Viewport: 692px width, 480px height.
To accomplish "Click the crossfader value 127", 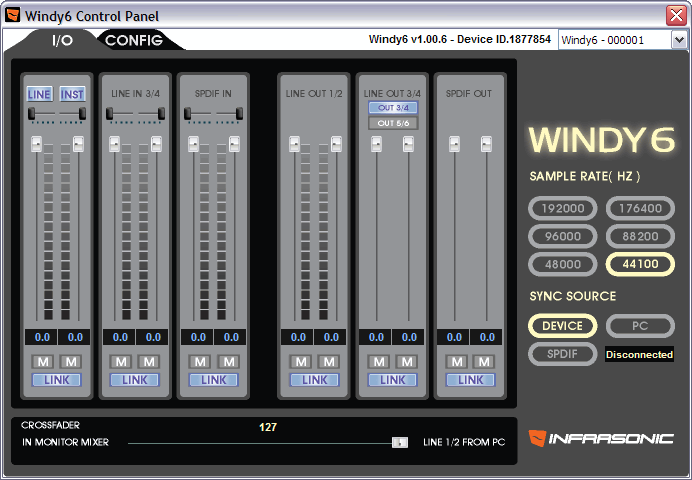I will tap(268, 427).
